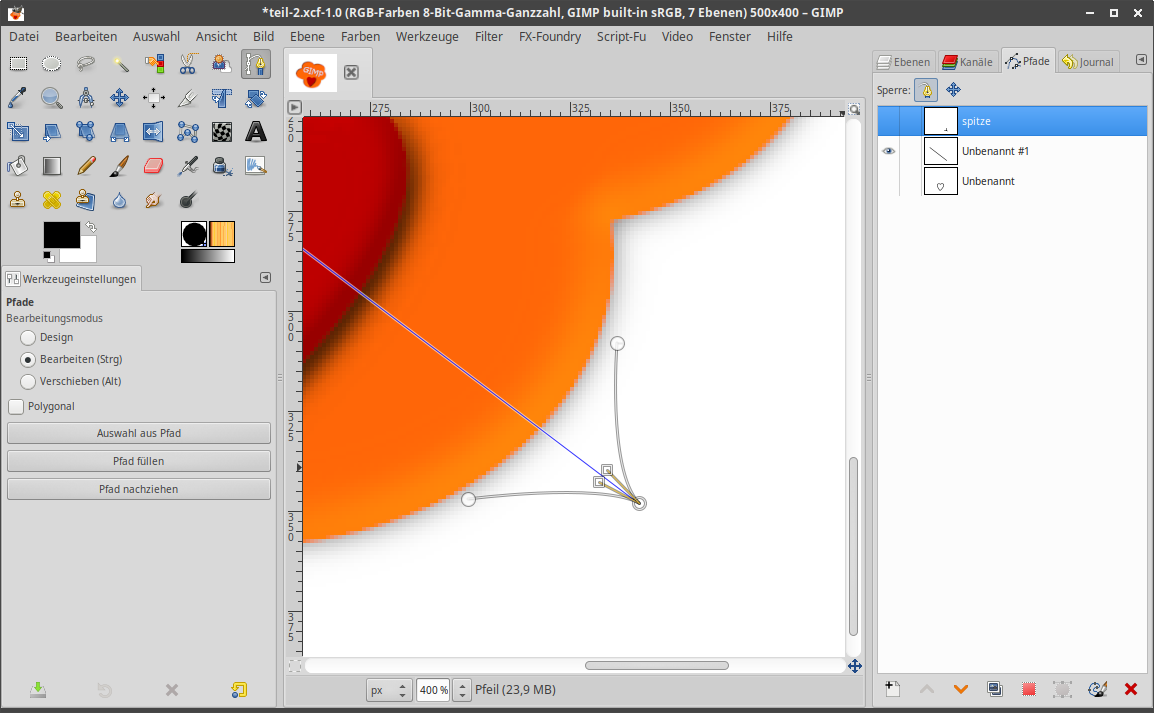The height and width of the screenshot is (713, 1154).
Task: Select the Bucket Fill tool
Action: click(18, 166)
